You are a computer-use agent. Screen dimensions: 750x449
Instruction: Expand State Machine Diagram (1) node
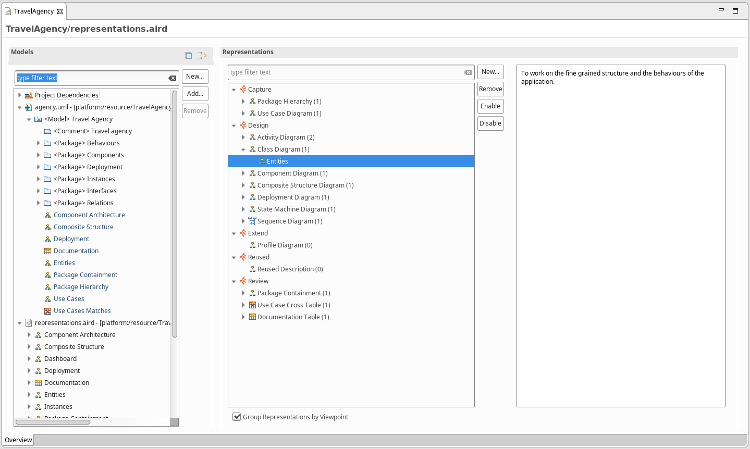point(243,209)
